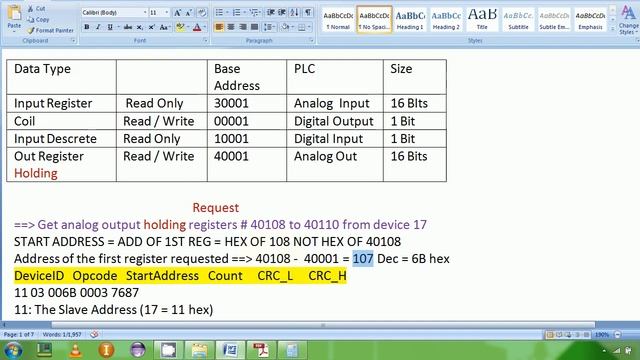Toggle italic formatting
The width and height of the screenshot is (640, 360).
click(98, 27)
